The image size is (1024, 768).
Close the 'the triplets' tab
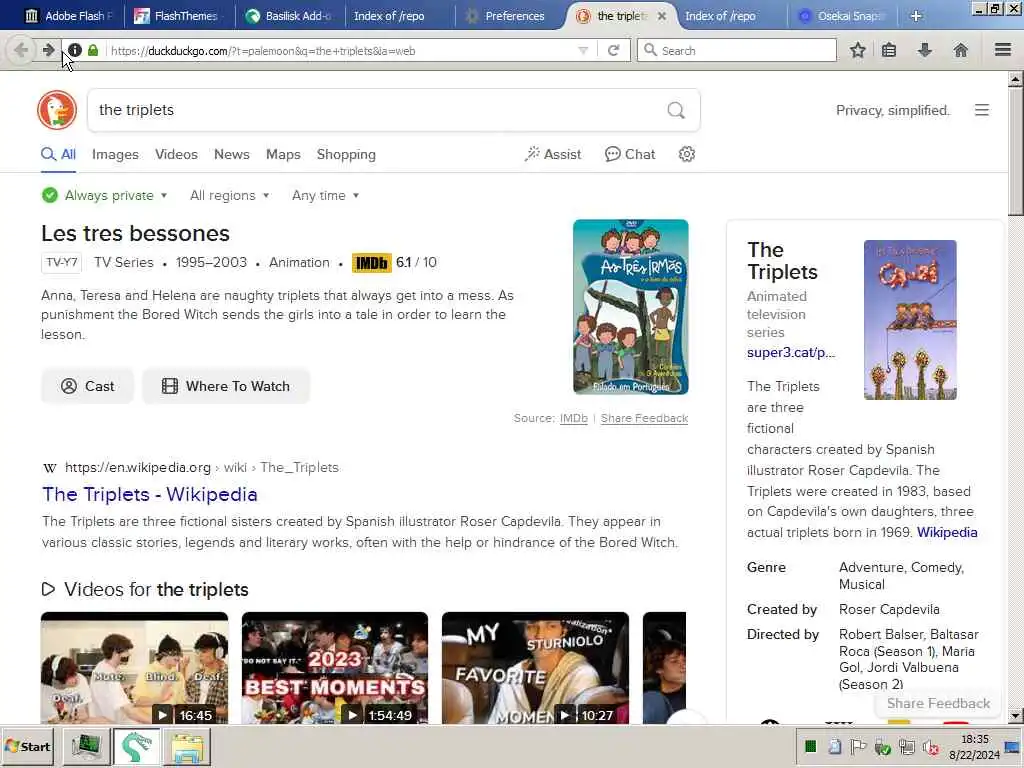(x=662, y=16)
